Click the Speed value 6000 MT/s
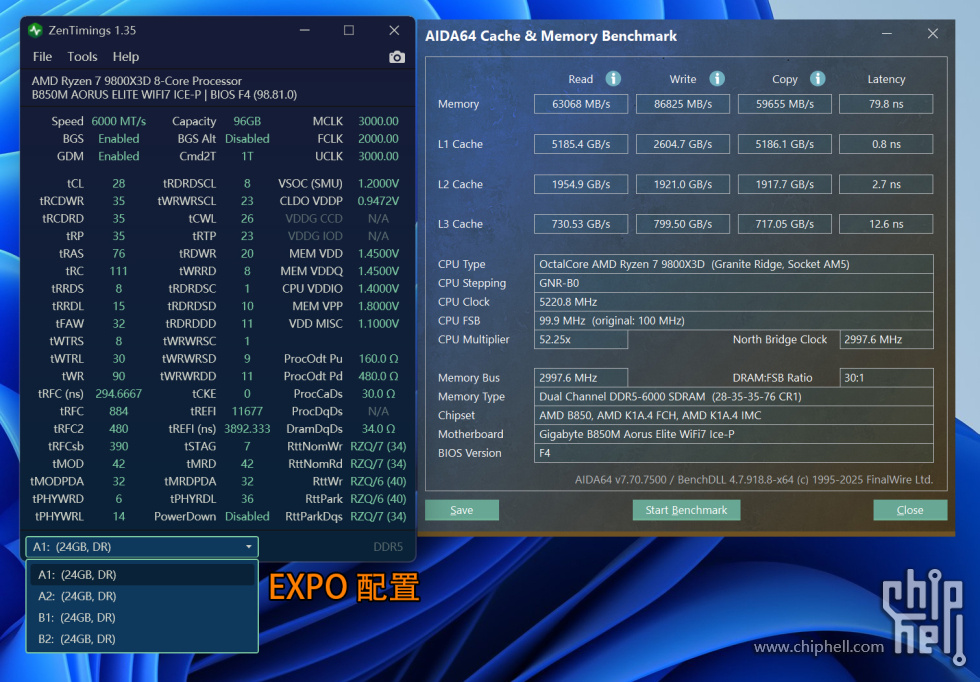Screen dimensions: 980x682 119,121
